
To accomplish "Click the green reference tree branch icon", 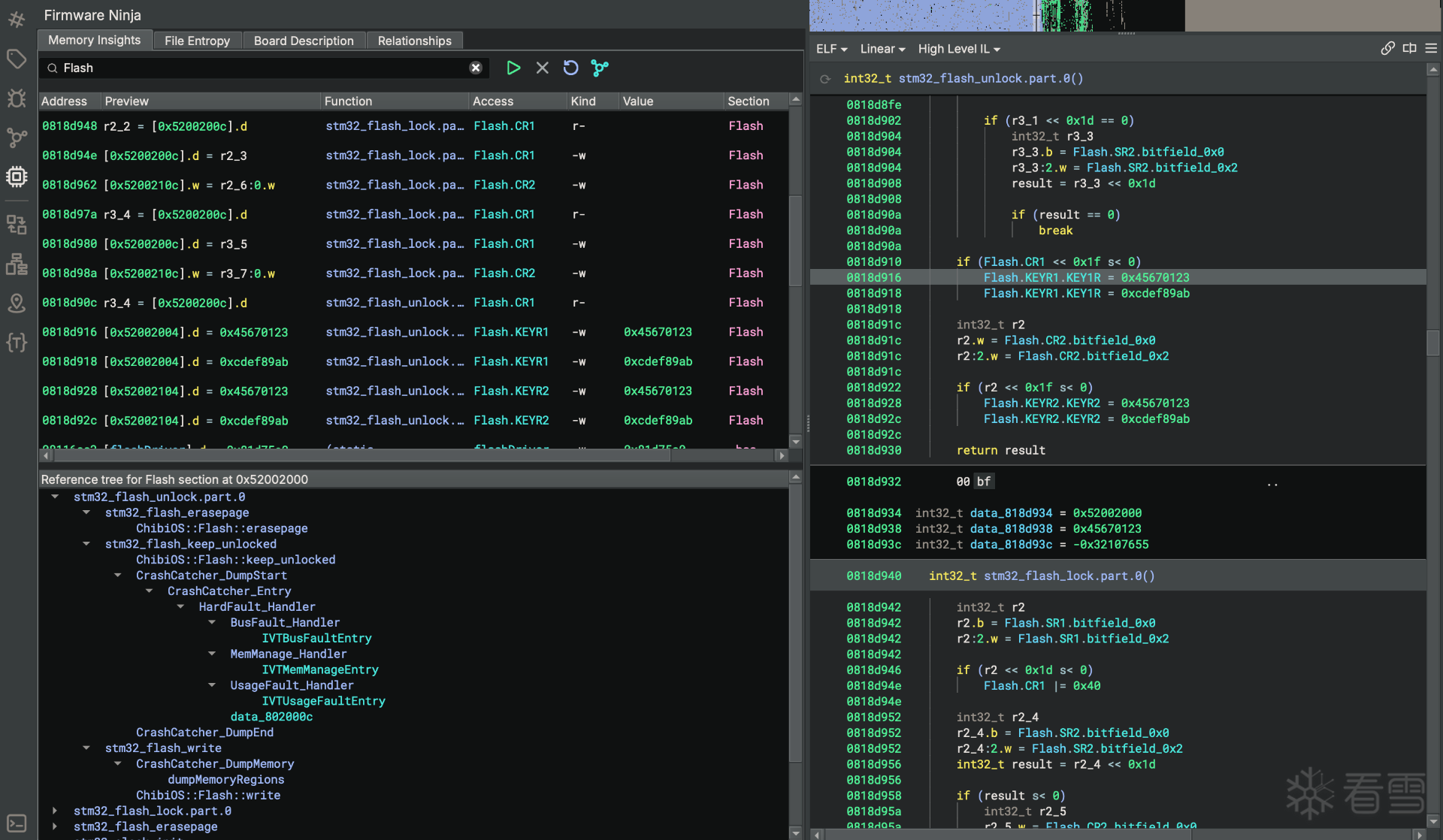I will pos(599,68).
